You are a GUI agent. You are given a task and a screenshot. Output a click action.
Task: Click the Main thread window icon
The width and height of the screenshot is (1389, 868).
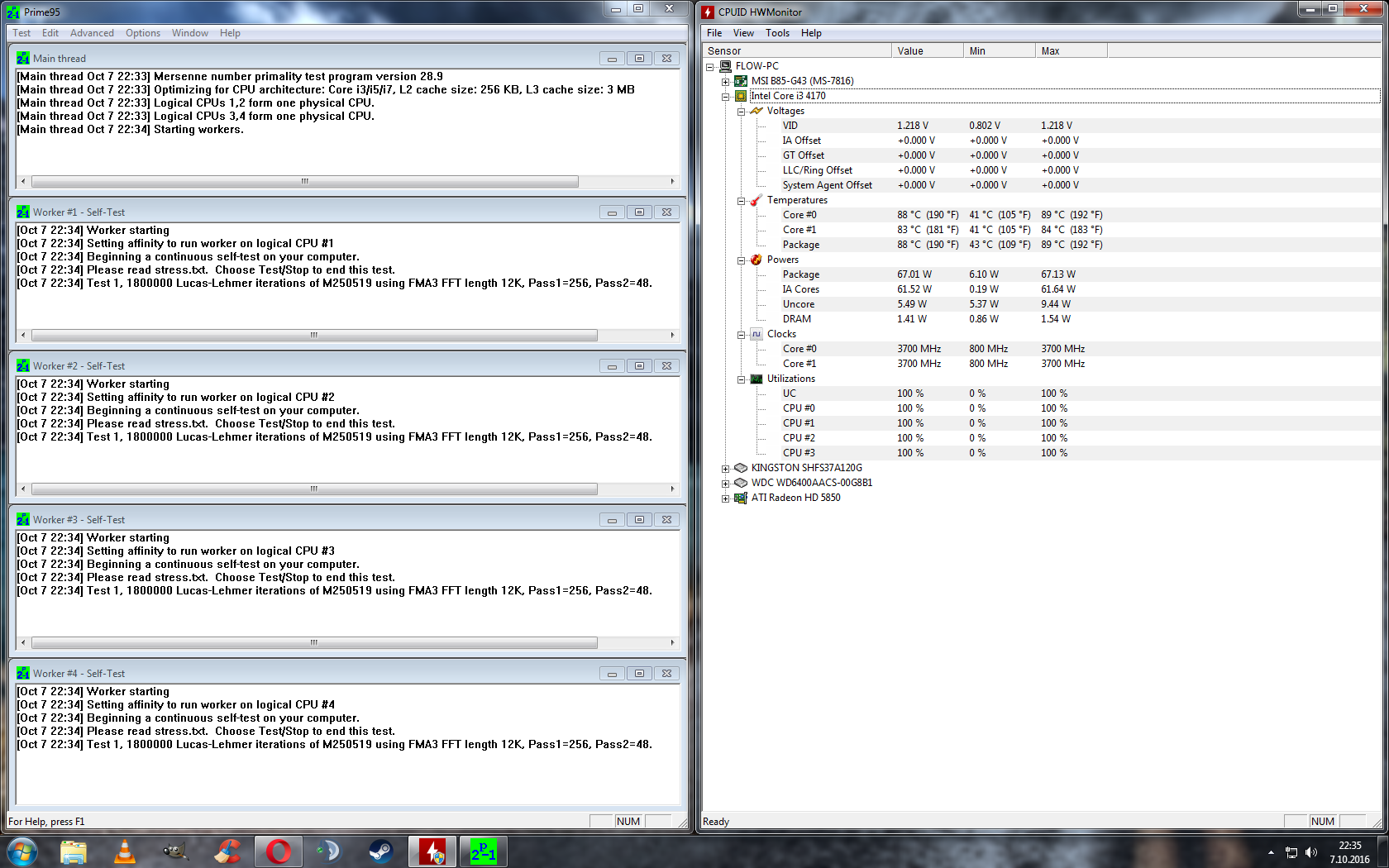[x=23, y=59]
